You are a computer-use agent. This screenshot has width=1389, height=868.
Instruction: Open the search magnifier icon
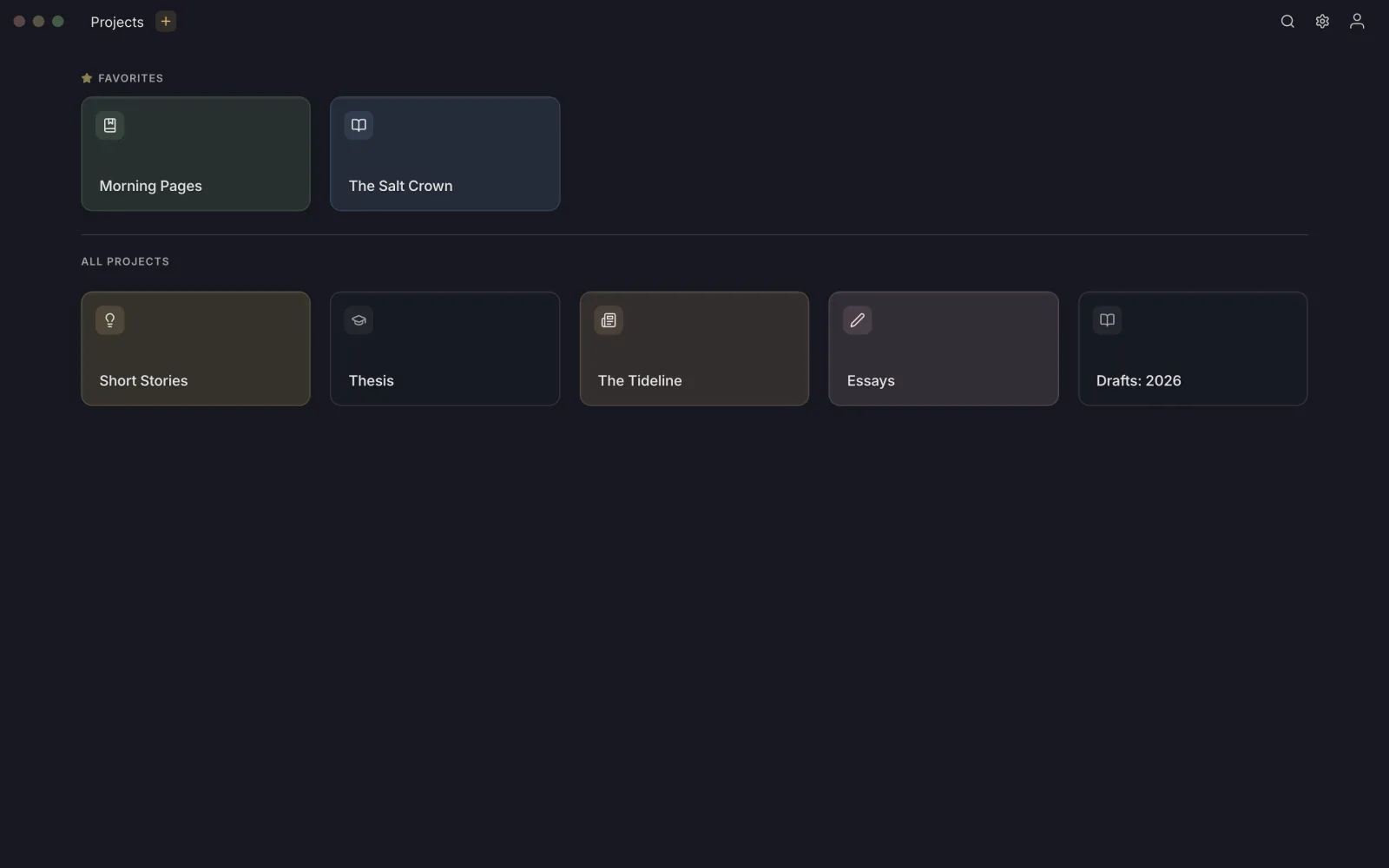pyautogui.click(x=1287, y=22)
